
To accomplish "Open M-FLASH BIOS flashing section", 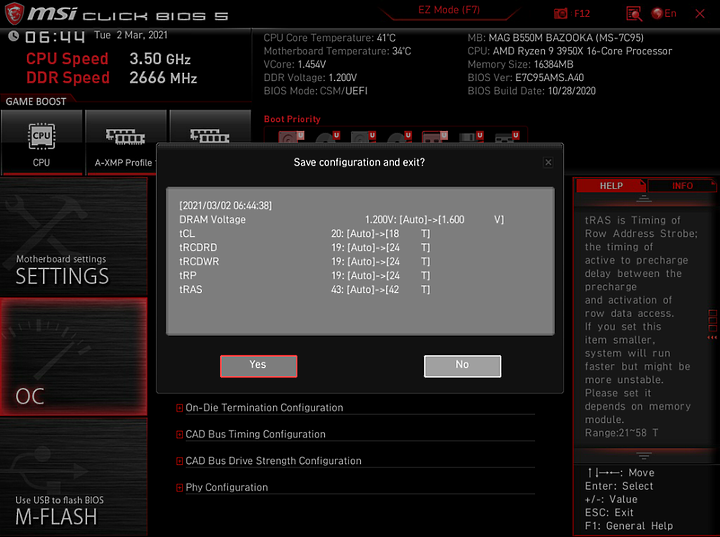I will 73,477.
